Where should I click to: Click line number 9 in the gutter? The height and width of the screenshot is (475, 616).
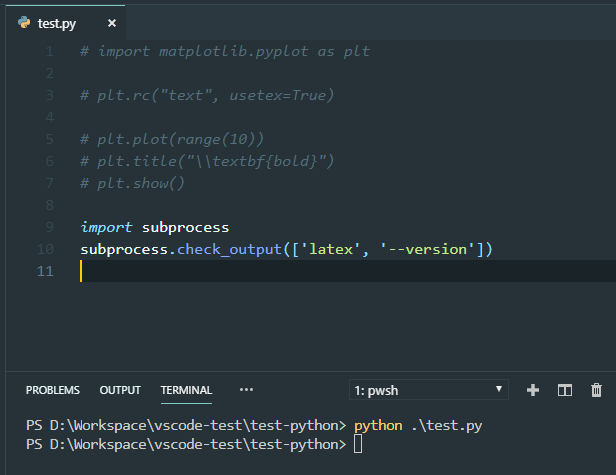click(x=50, y=227)
